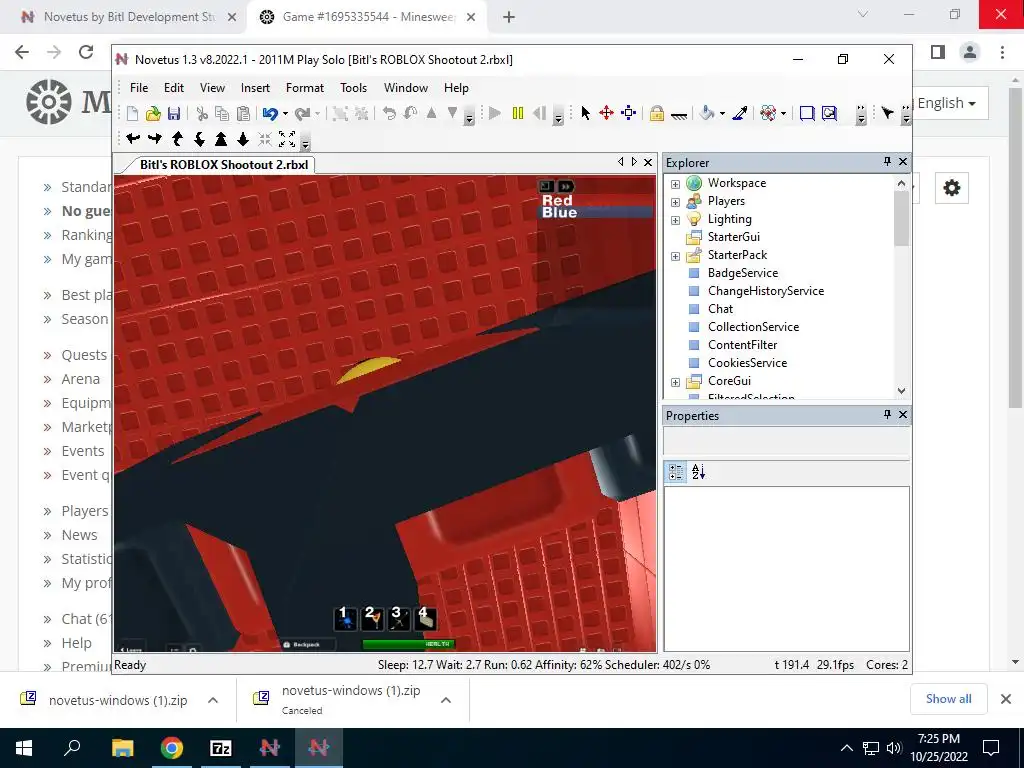Click the camera tilt up arrow
Viewport: 1024px width, 768px height.
coord(177,138)
